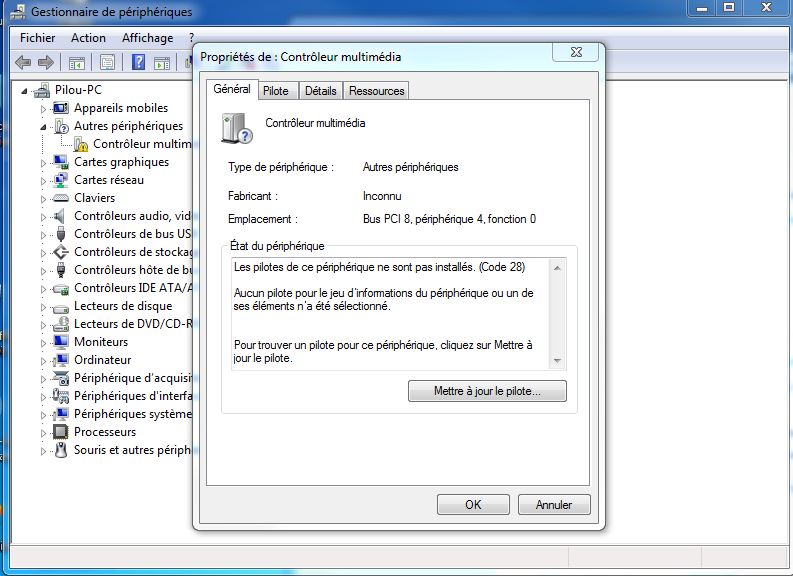Select the Périphériques d'interface tree item
The width and height of the screenshot is (793, 576).
coord(133,396)
